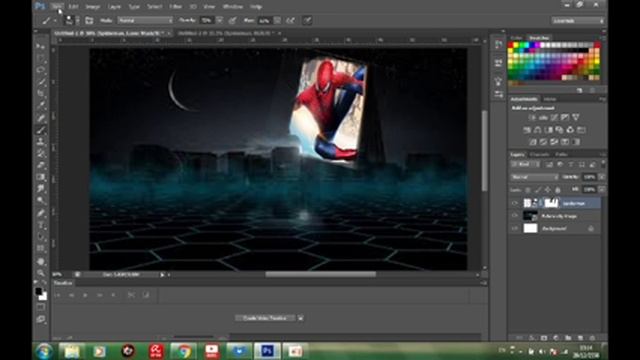The height and width of the screenshot is (360, 640).
Task: Select the Move tool
Action: pyautogui.click(x=41, y=47)
